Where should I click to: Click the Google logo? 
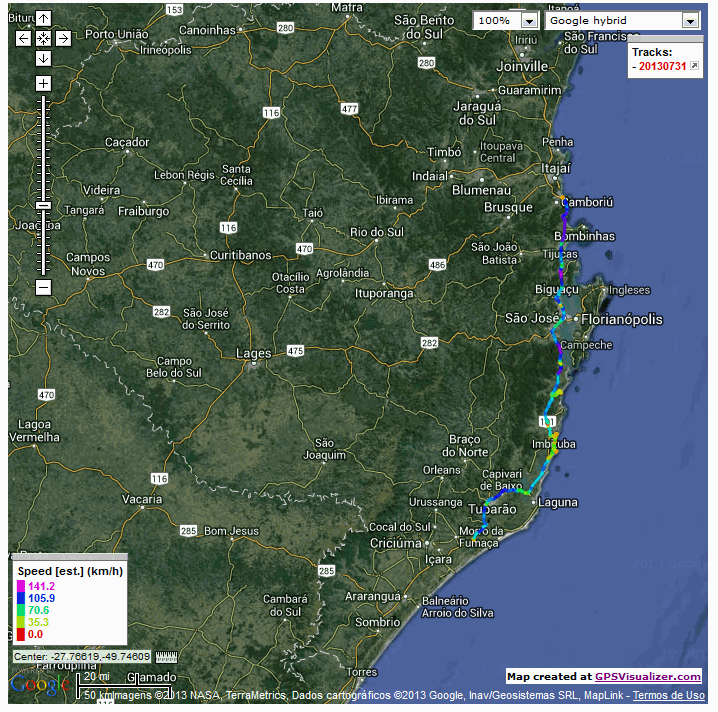38,687
